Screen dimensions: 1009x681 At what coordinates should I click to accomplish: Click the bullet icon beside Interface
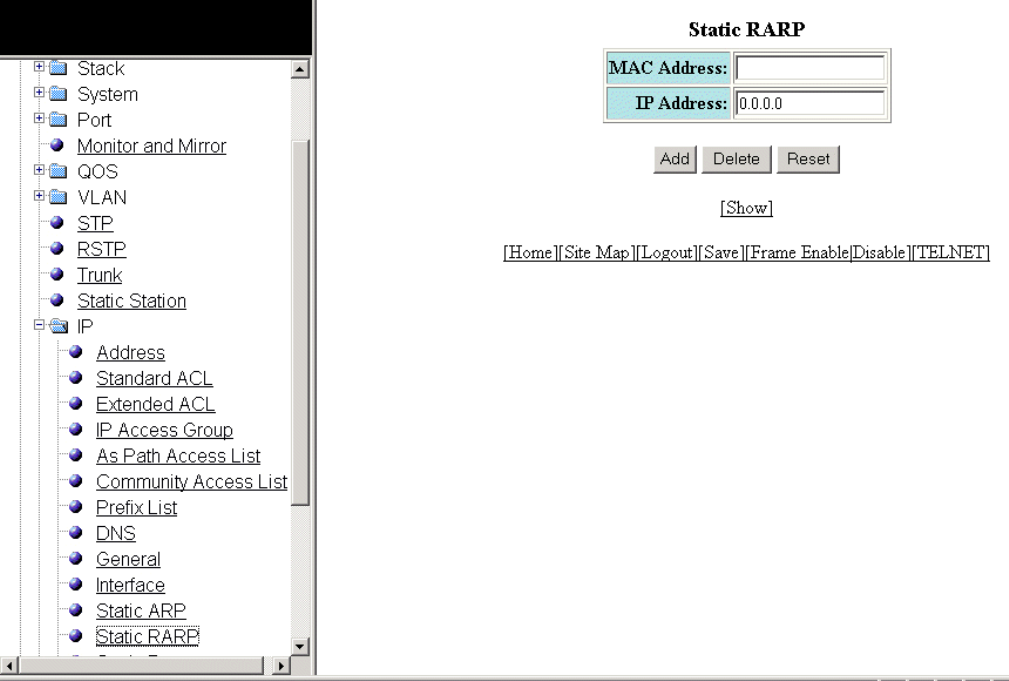pyautogui.click(x=75, y=584)
